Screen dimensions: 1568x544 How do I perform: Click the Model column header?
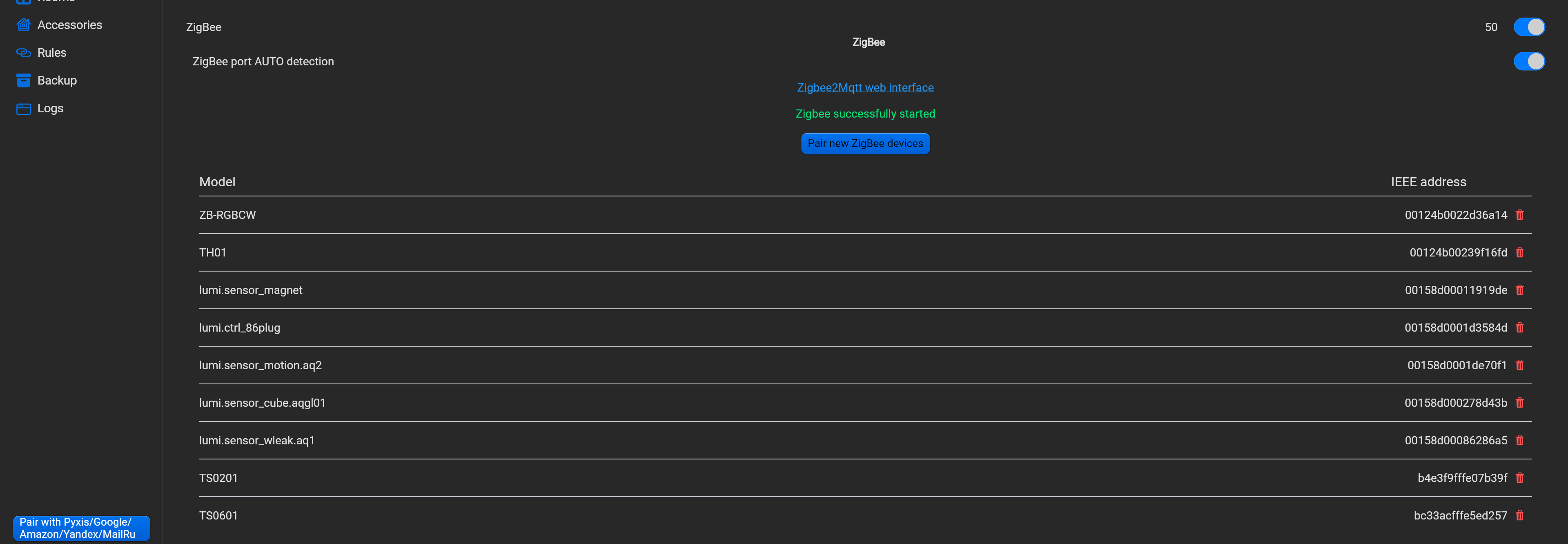click(x=217, y=182)
